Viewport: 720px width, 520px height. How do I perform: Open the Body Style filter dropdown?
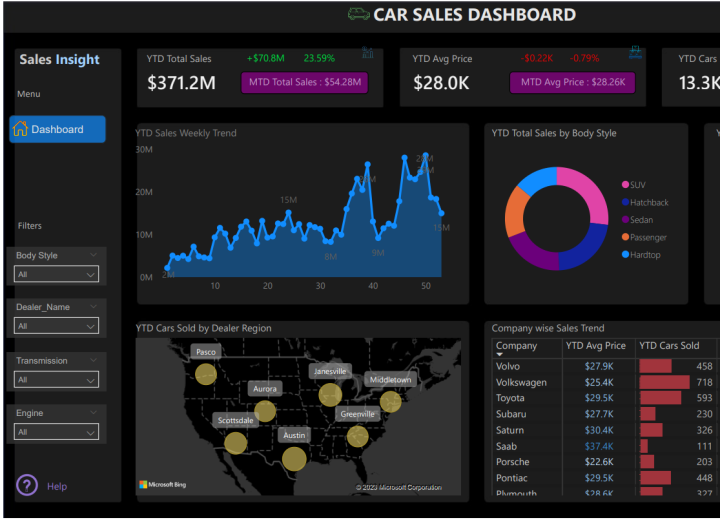pos(57,274)
